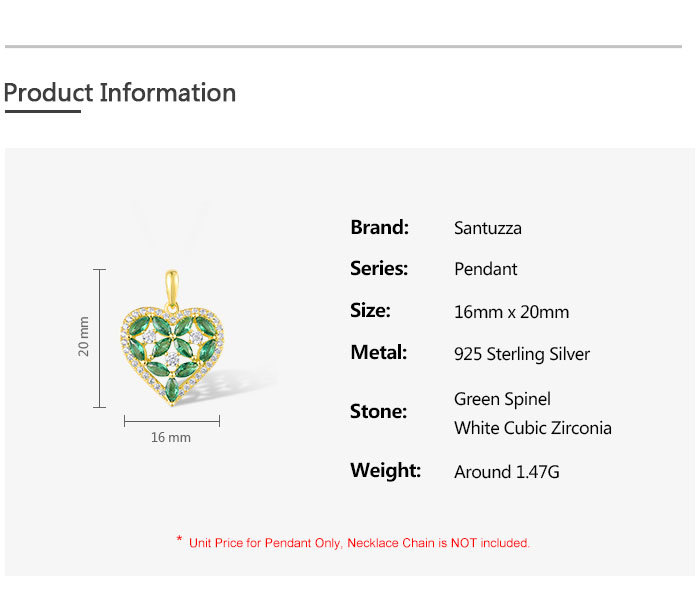700x615 pixels.
Task: Click the 16 mm width dimension label
Action: pyautogui.click(x=171, y=437)
